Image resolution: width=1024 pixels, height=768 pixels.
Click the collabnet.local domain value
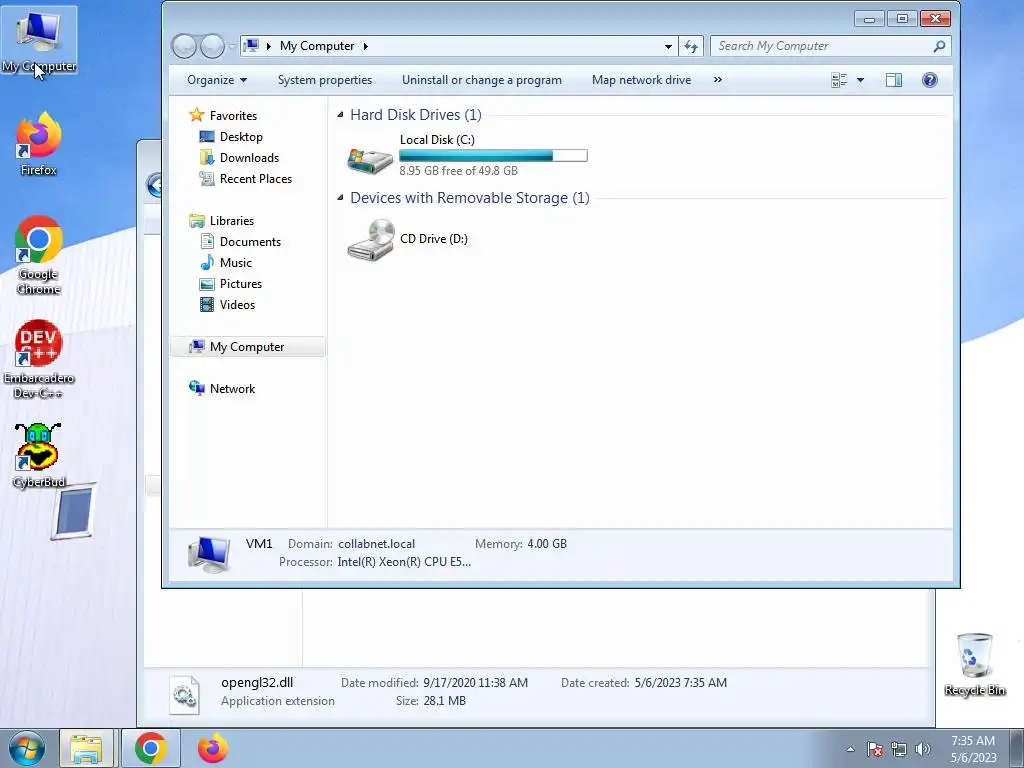(376, 543)
